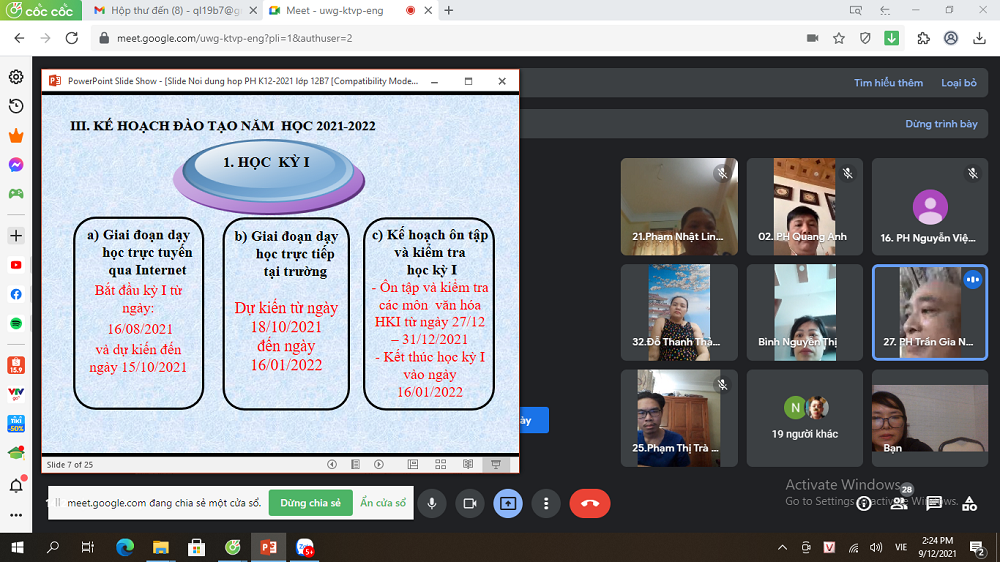The image size is (1000, 562).
Task: Switch to Slide Sorter view
Action: (441, 465)
